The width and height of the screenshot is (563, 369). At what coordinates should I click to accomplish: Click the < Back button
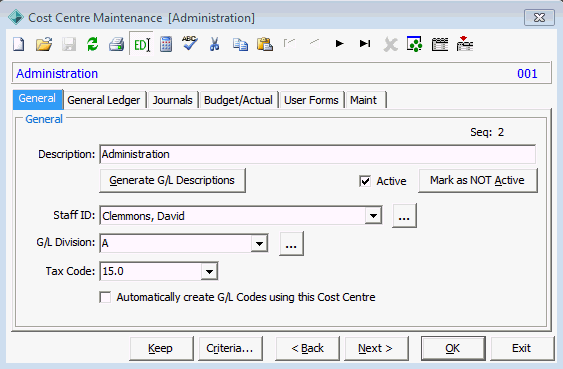(307, 348)
